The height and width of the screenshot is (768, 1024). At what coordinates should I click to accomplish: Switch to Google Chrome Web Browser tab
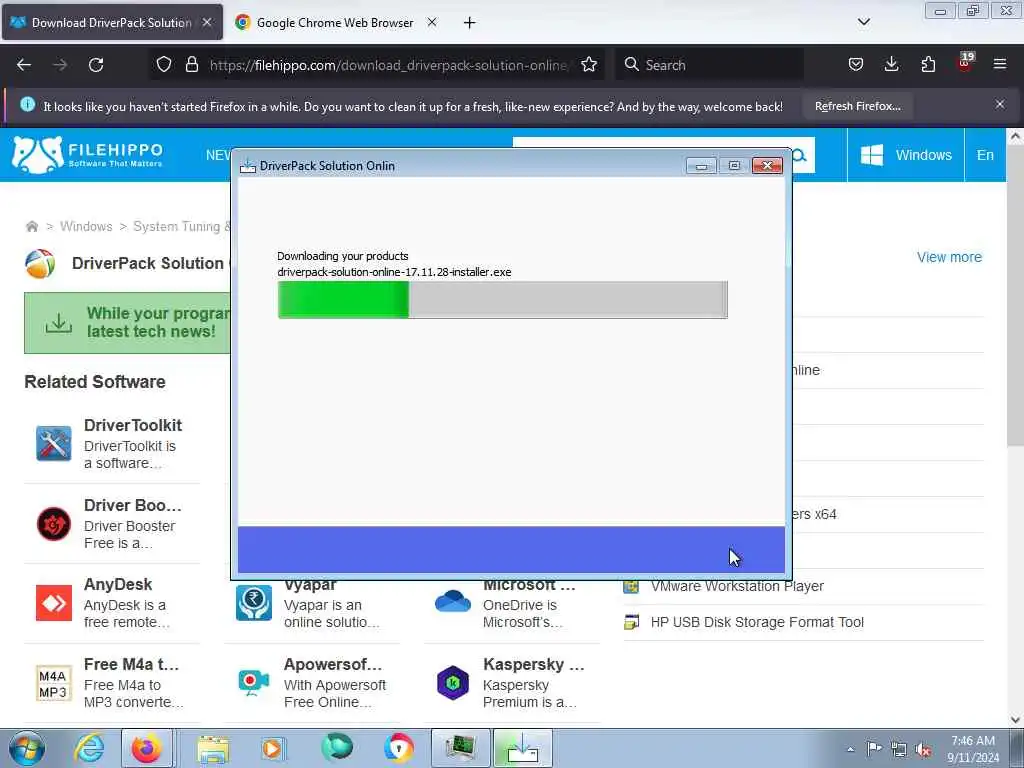click(x=335, y=23)
